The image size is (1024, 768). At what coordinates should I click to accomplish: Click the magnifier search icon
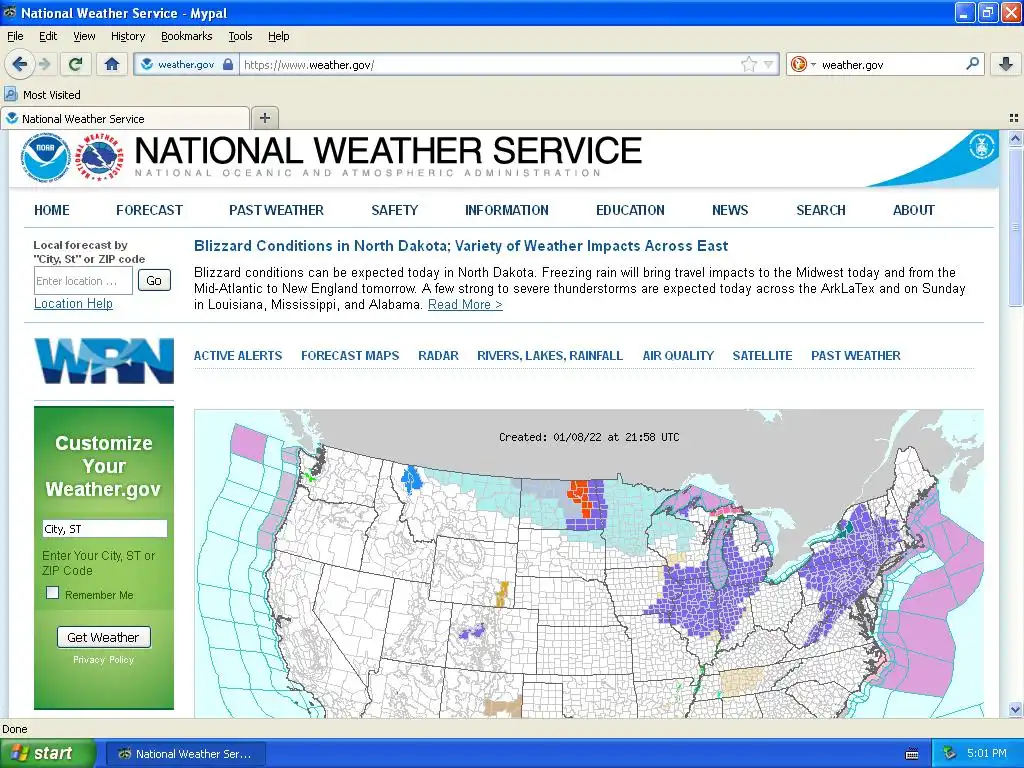point(972,64)
